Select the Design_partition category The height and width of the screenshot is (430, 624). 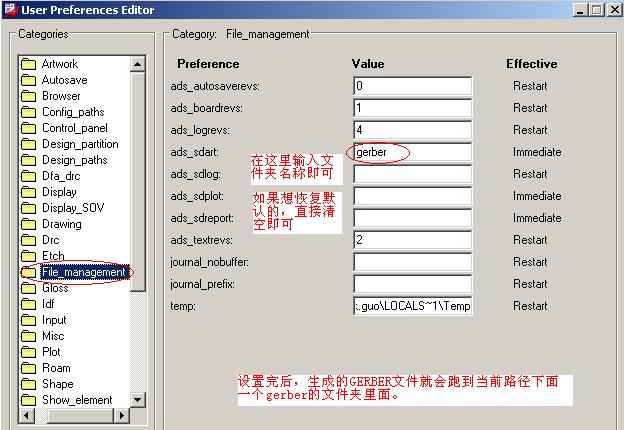coord(80,144)
